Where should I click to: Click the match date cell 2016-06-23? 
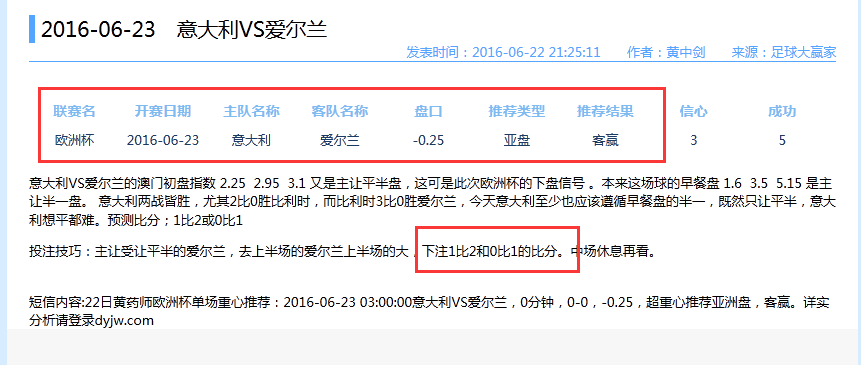click(x=163, y=141)
